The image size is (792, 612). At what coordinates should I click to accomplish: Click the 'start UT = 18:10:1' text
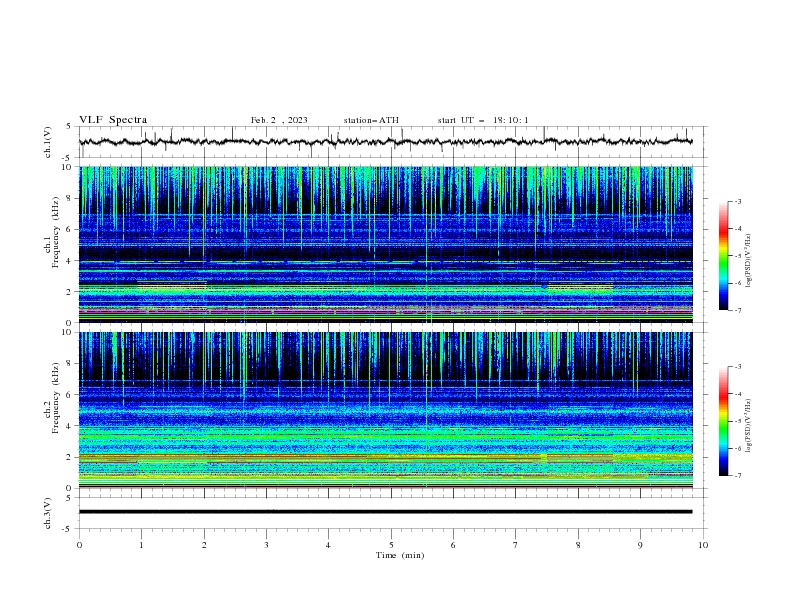point(483,120)
